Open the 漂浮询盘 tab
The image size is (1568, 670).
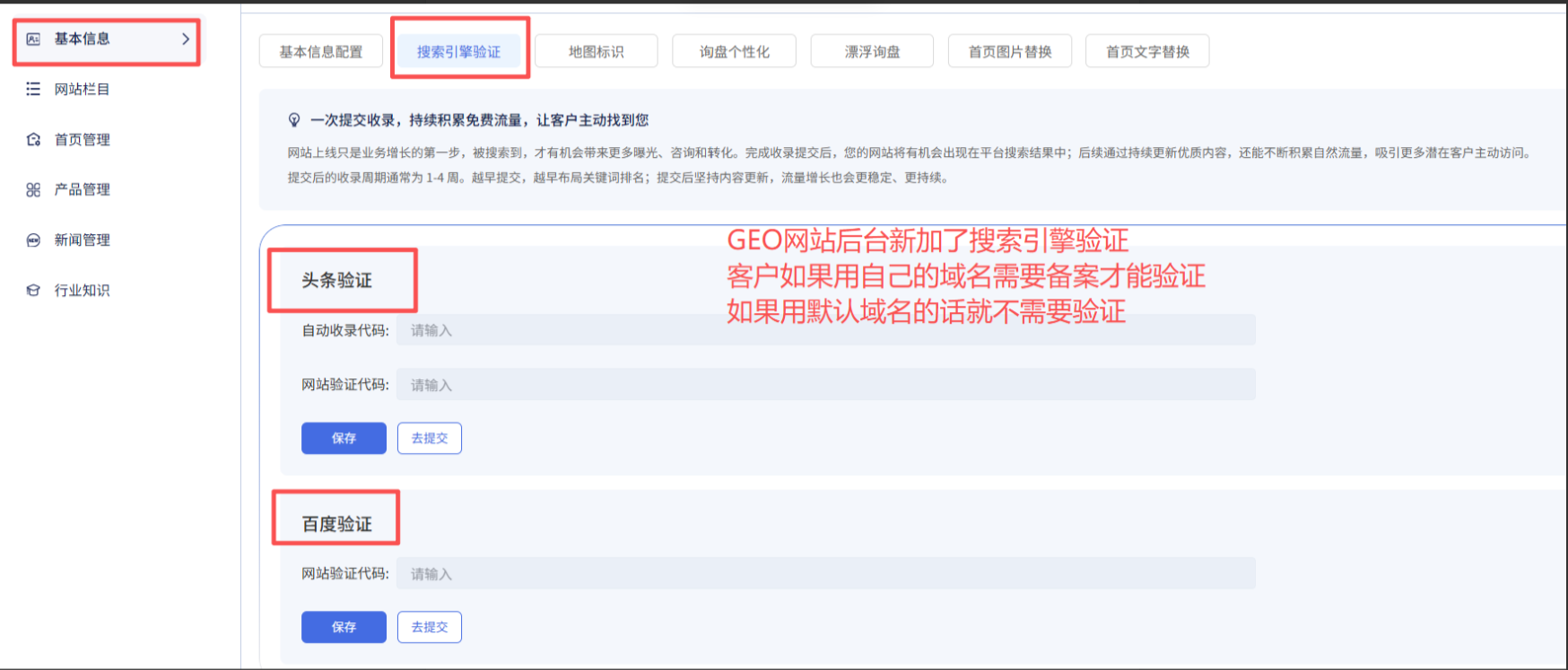click(x=872, y=51)
